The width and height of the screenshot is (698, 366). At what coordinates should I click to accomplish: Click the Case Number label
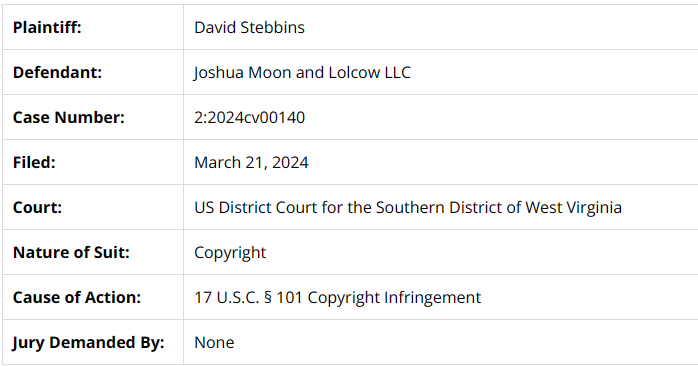[x=69, y=118]
